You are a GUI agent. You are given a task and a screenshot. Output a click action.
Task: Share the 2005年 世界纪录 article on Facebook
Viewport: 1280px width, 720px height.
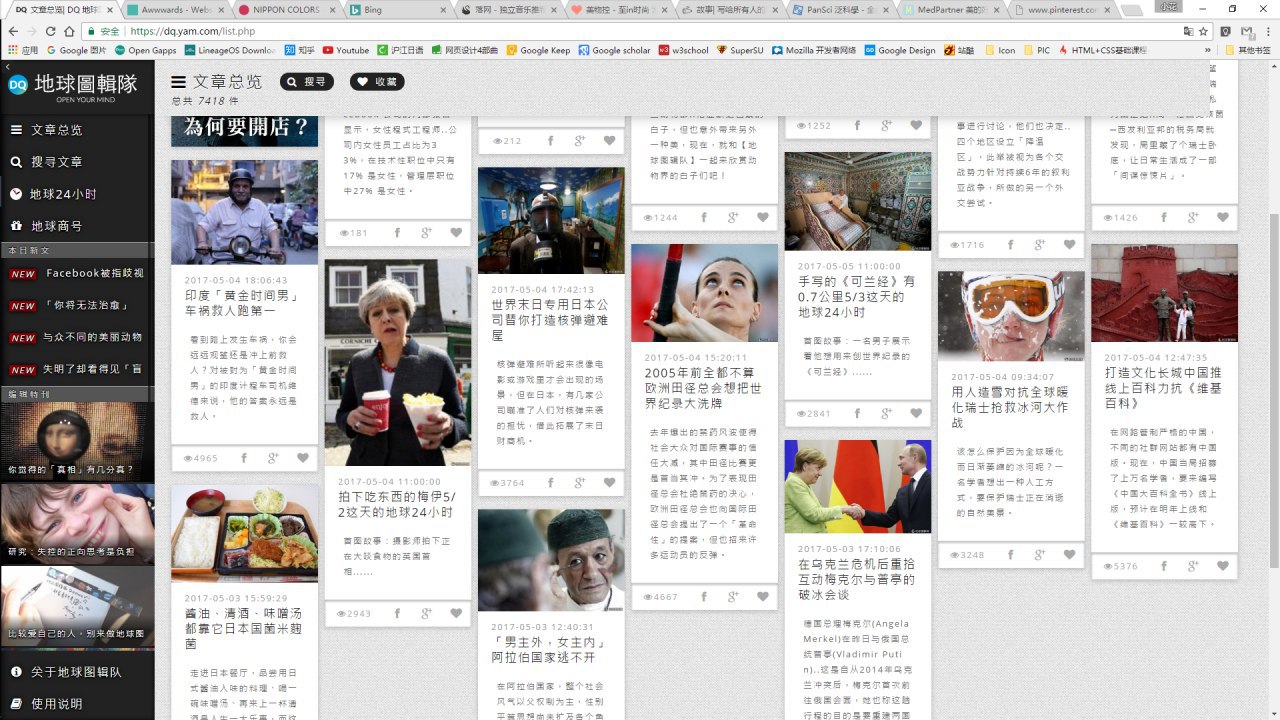pos(703,597)
